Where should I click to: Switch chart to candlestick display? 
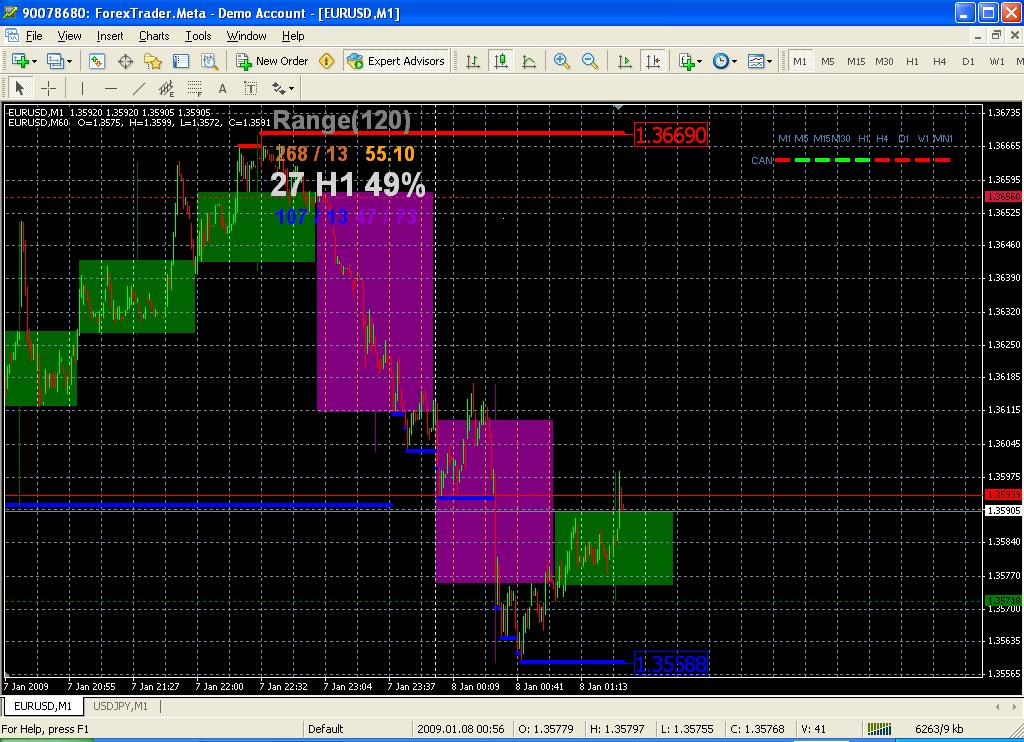pos(501,61)
